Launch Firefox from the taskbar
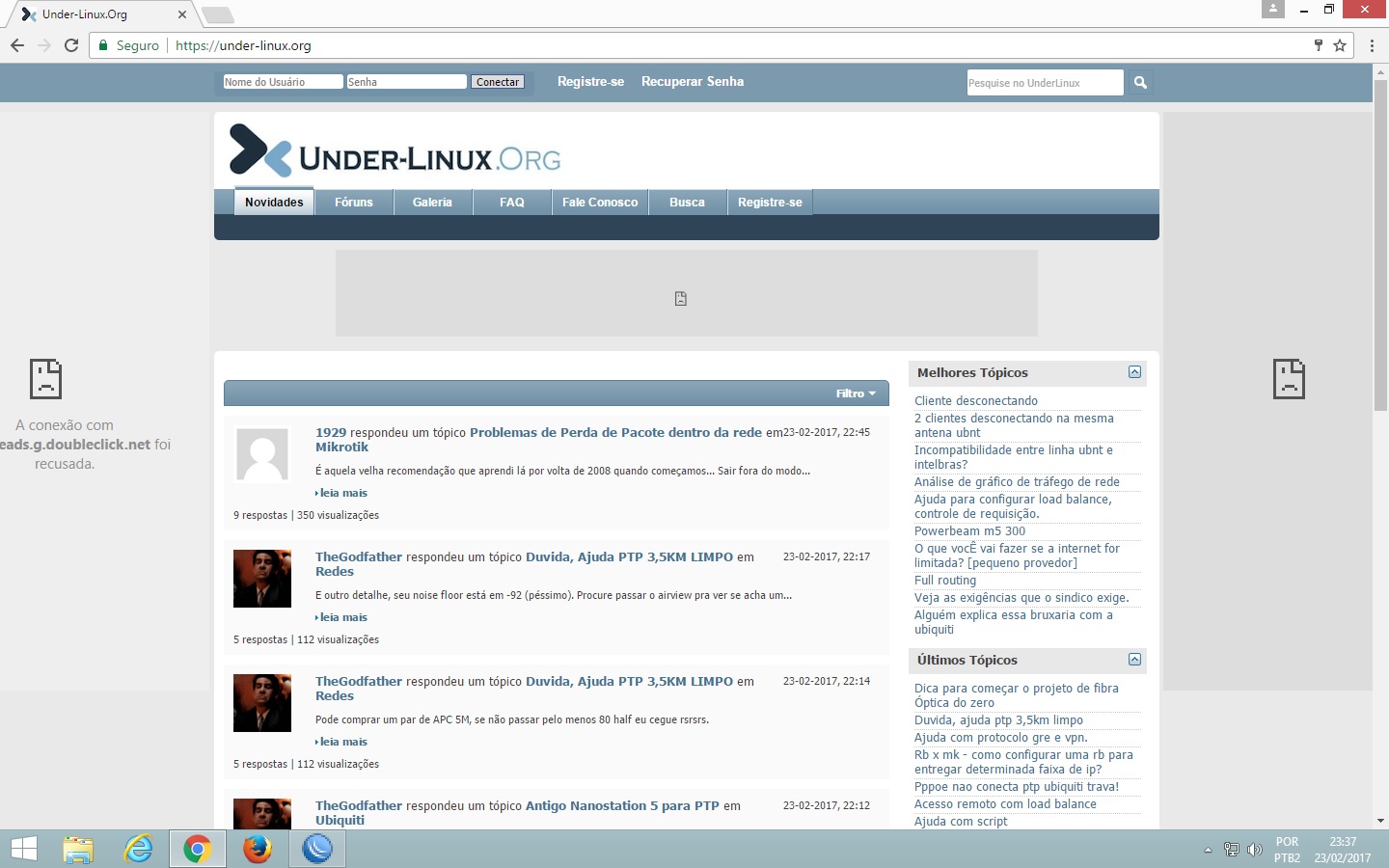Viewport: 1389px width, 868px height. pos(257,849)
